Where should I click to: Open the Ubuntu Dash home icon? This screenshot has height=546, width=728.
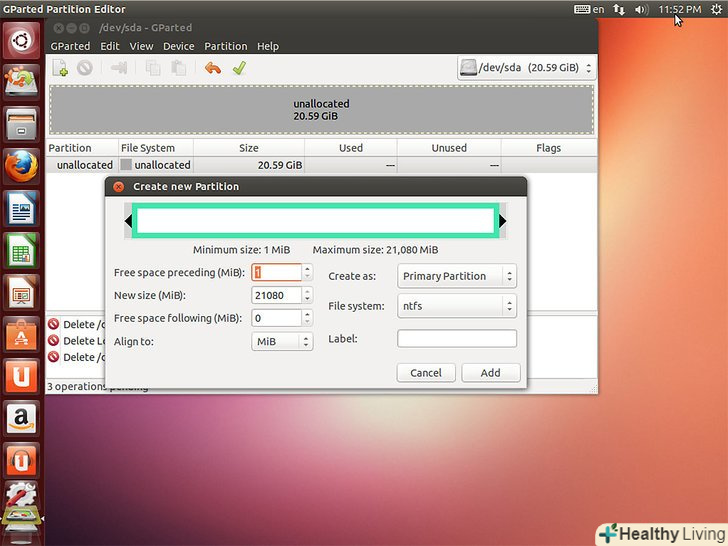point(21,41)
